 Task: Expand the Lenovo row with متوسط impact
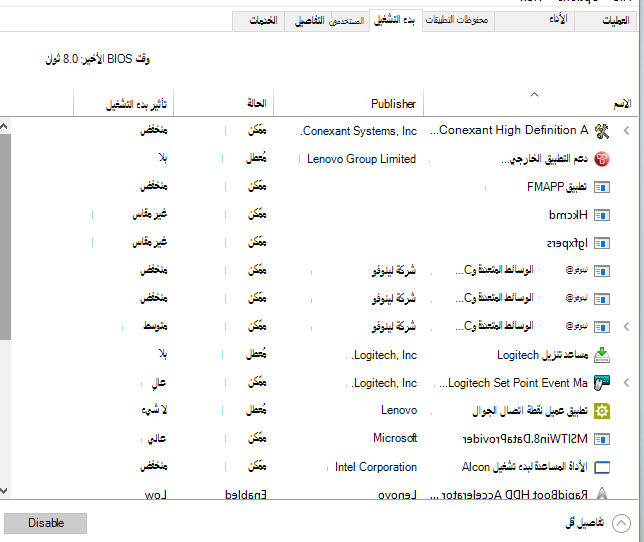626,327
